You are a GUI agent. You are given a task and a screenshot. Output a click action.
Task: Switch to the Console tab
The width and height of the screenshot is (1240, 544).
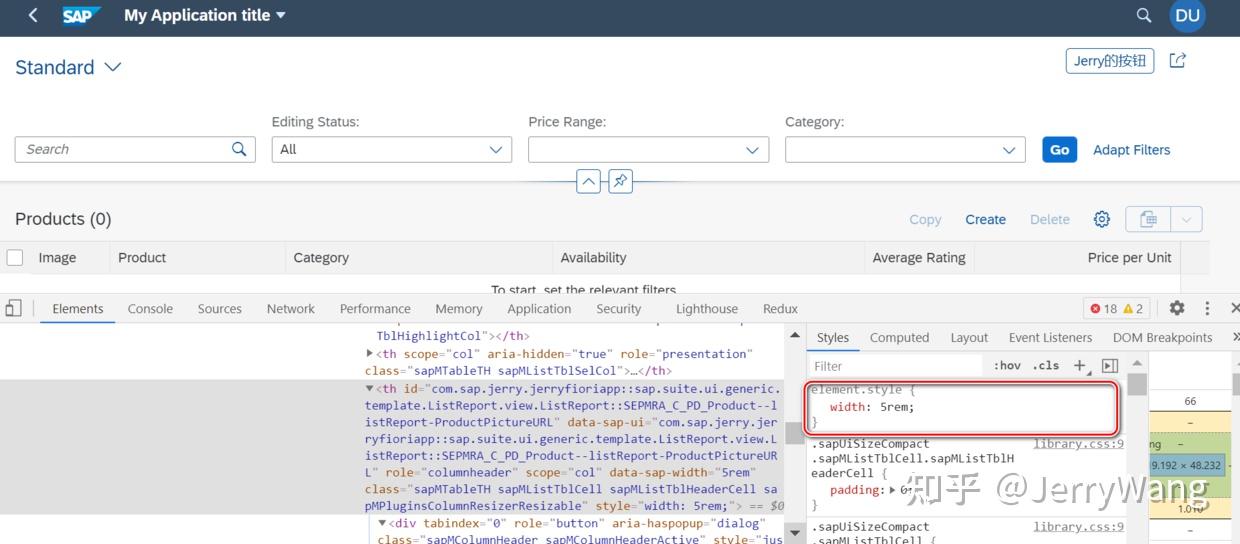point(150,309)
